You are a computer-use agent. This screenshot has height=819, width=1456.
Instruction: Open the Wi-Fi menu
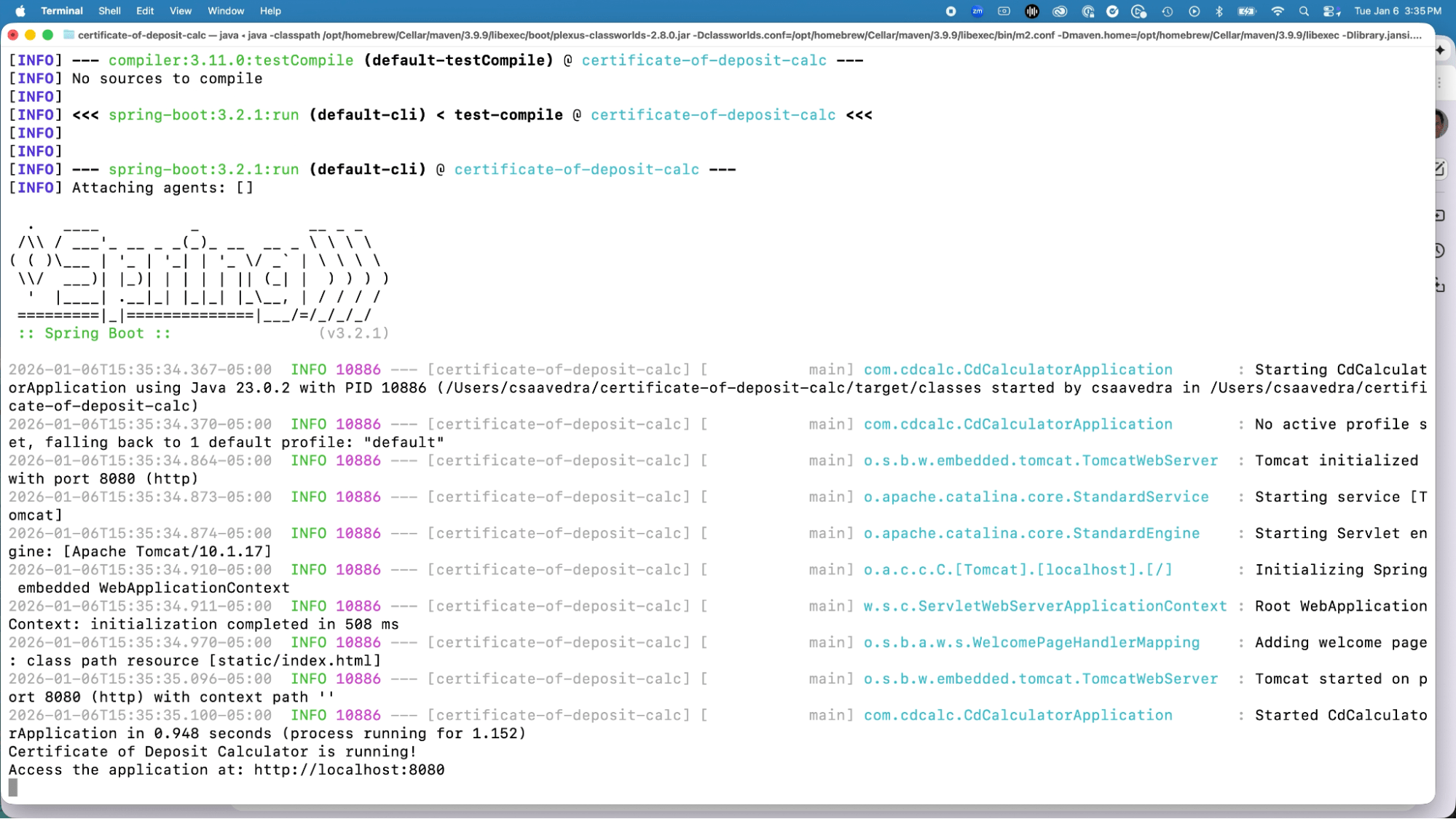point(1278,11)
